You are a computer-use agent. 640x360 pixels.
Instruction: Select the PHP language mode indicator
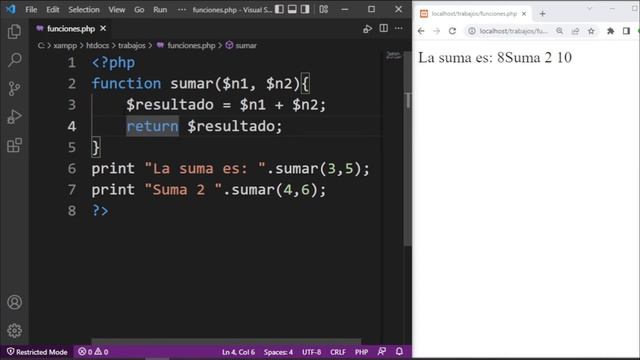(x=361, y=352)
